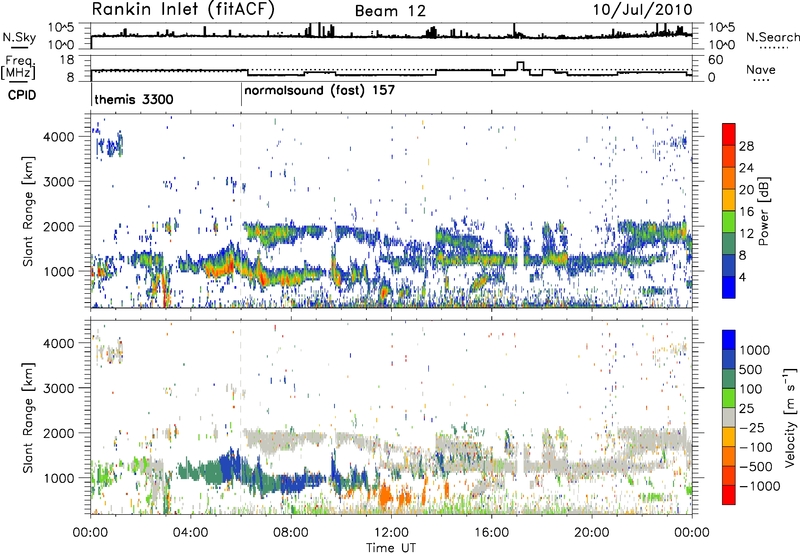Screen dimensions: 800x554
Task: Click the 20:00 time tick label
Action: click(x=591, y=533)
